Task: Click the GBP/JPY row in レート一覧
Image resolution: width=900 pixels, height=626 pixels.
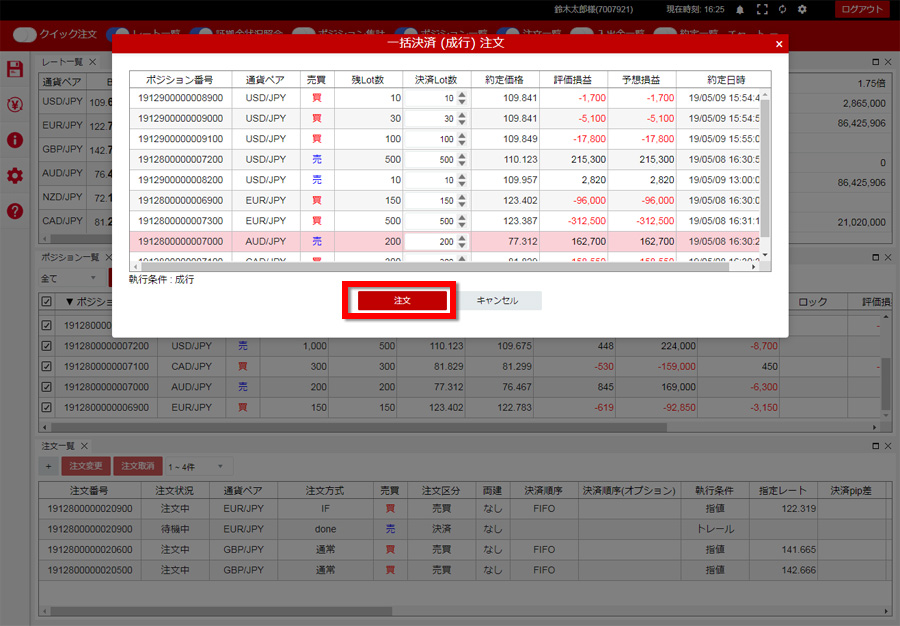Action: point(75,149)
